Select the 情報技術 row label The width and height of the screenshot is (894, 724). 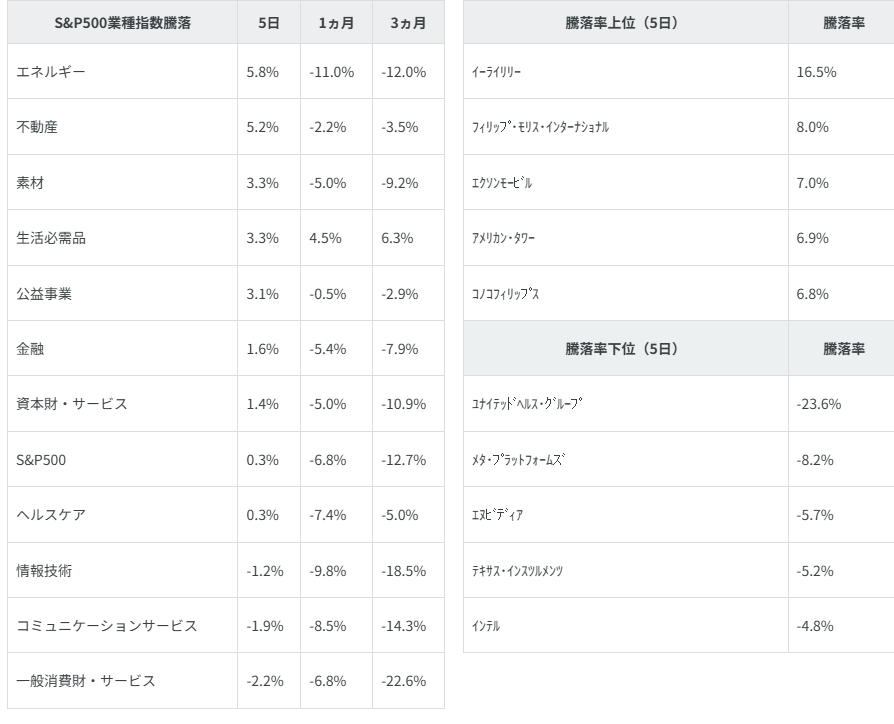[x=45, y=570]
